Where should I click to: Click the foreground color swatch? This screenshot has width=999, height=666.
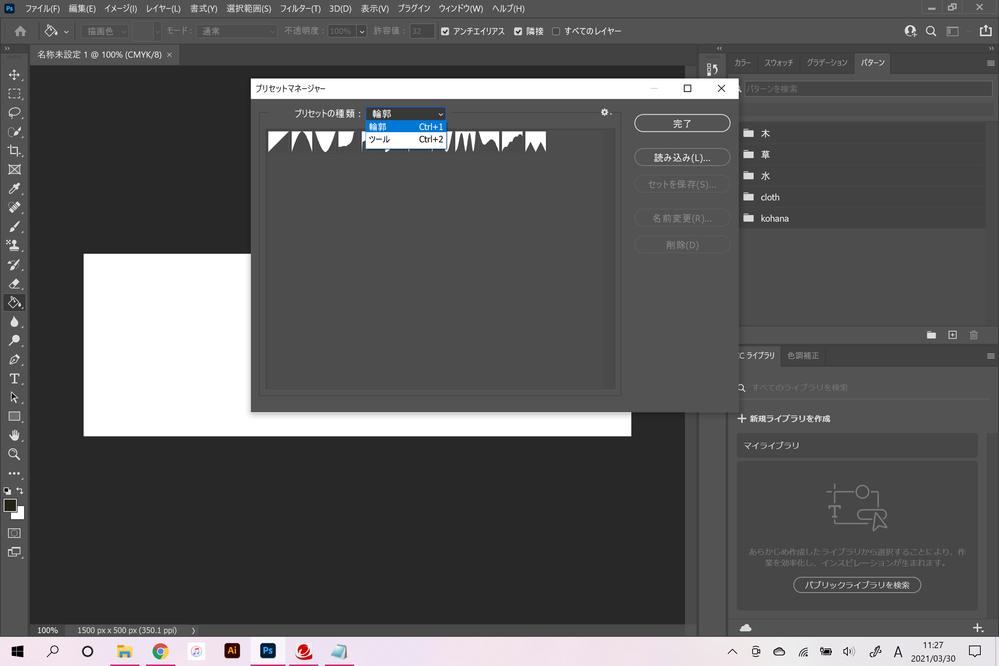point(9,505)
